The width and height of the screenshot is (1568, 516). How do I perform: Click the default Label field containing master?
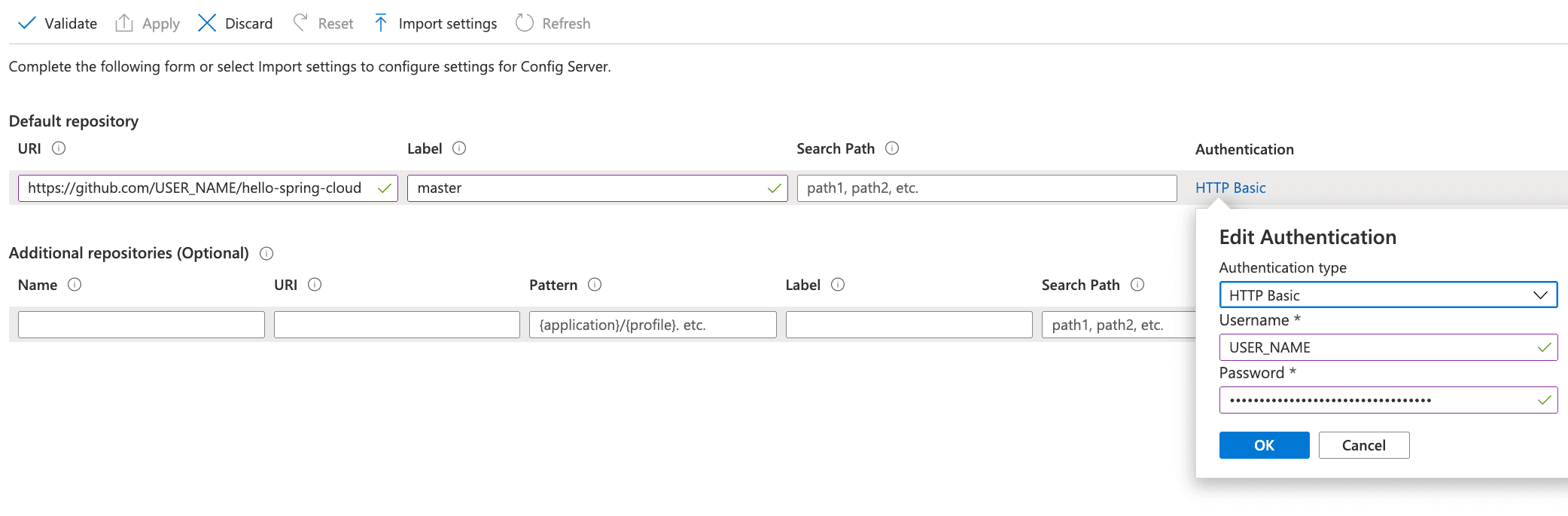[x=598, y=188]
